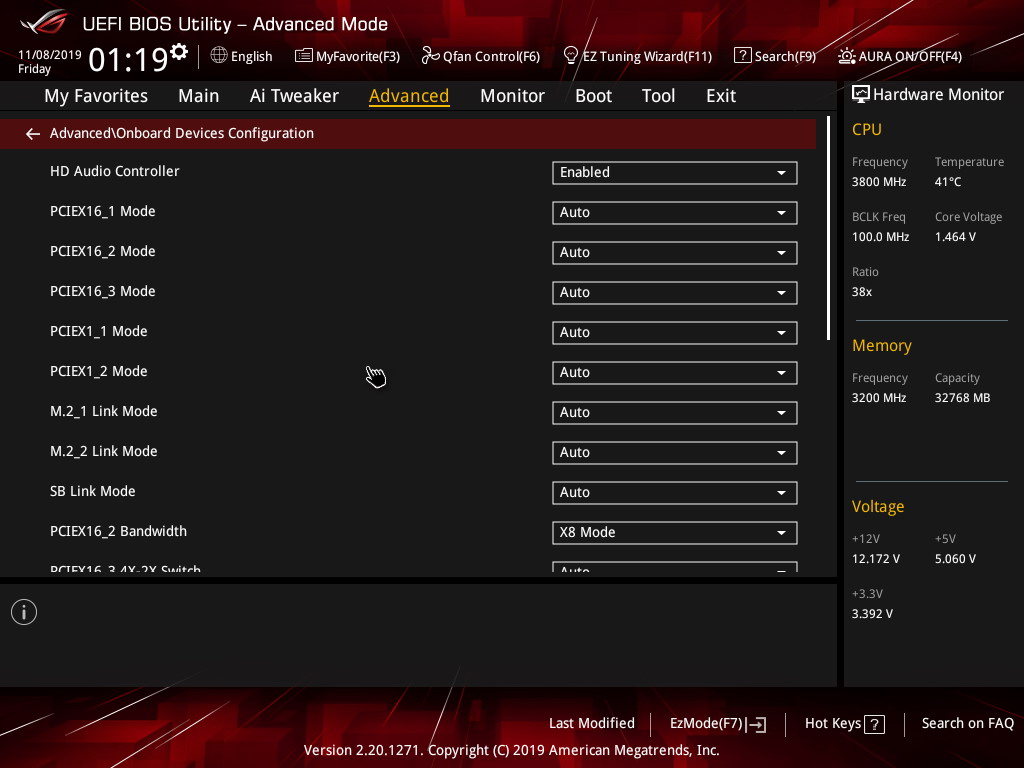Click the ROG logo emblem
1024x768 pixels.
click(43, 23)
